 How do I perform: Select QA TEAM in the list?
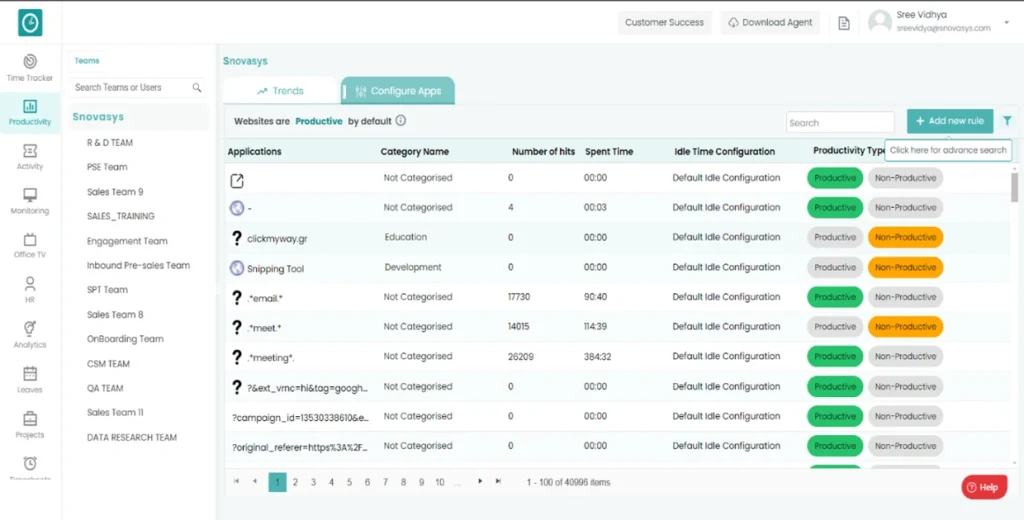point(105,388)
